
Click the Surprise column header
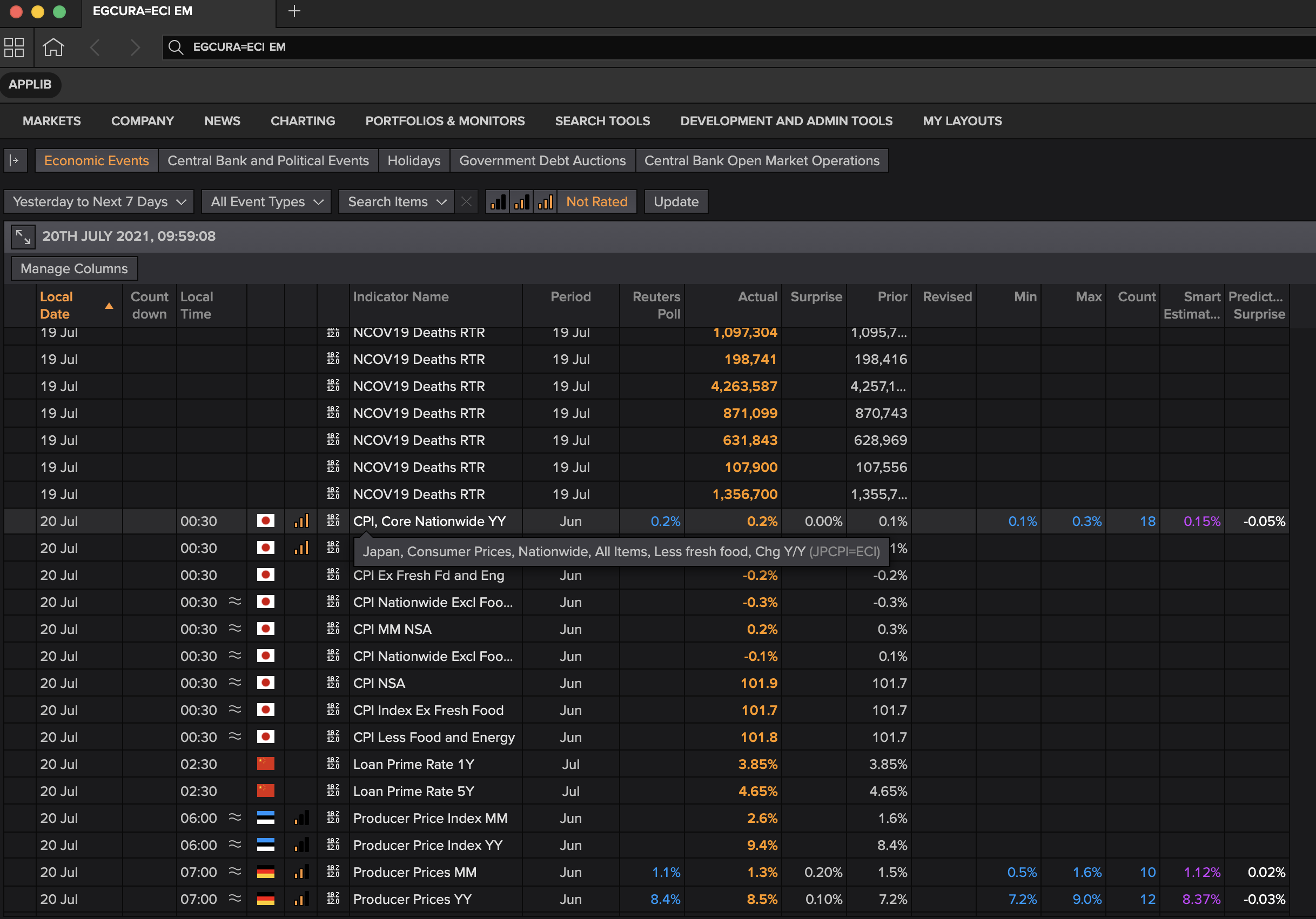click(x=815, y=306)
